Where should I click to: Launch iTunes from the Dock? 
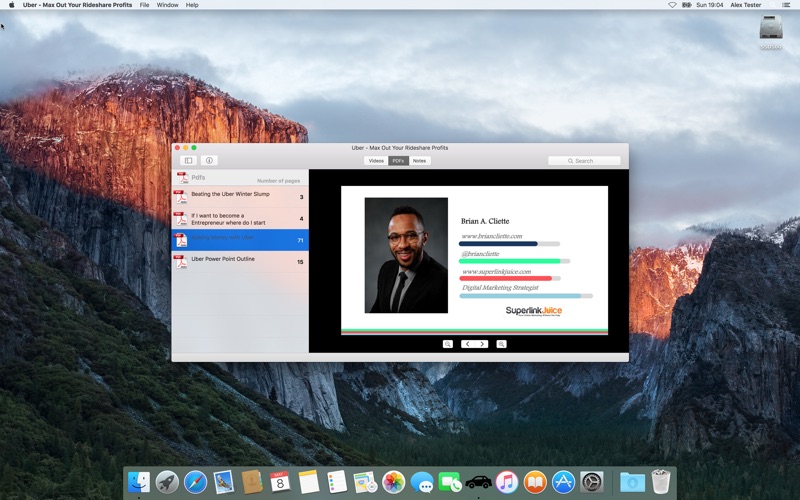point(507,482)
